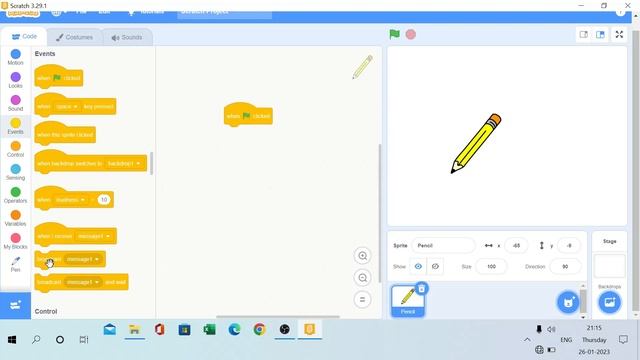640x360 pixels.
Task: Click the sprite pane scroll down arrow
Action: (583, 317)
